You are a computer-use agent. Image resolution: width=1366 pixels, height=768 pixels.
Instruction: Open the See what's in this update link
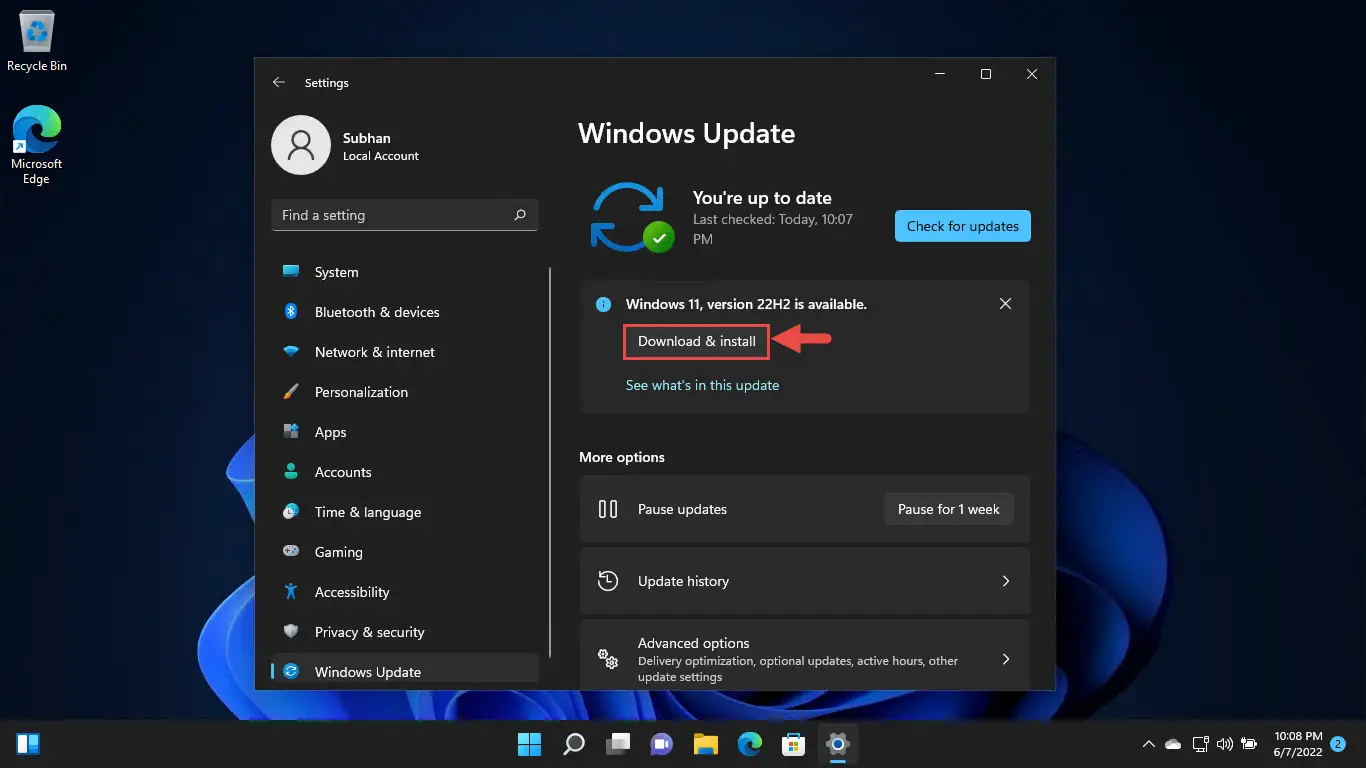tap(702, 385)
